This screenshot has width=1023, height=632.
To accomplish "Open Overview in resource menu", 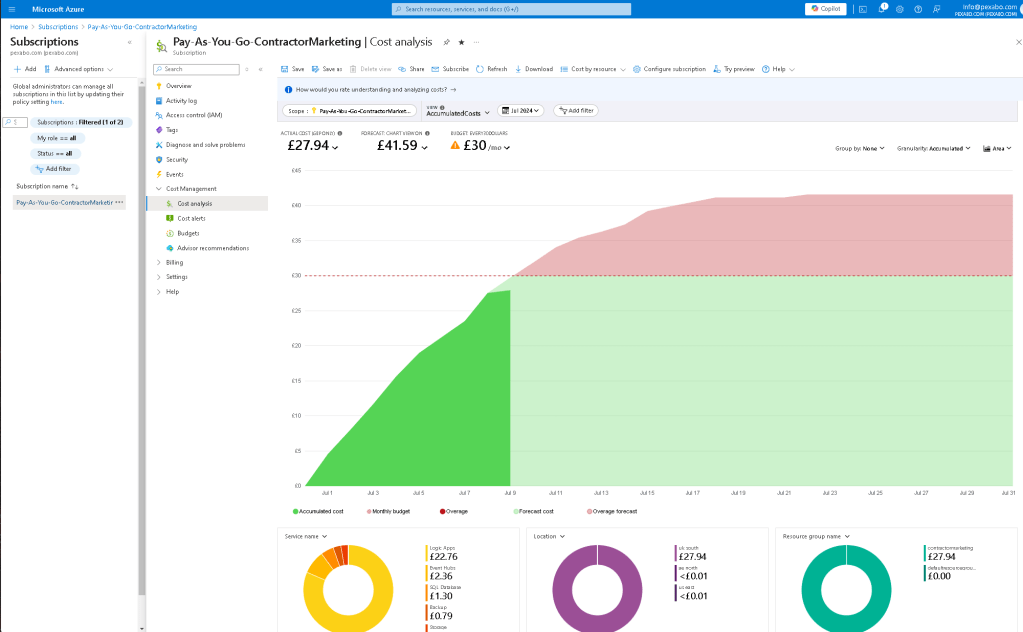I will [x=179, y=86].
